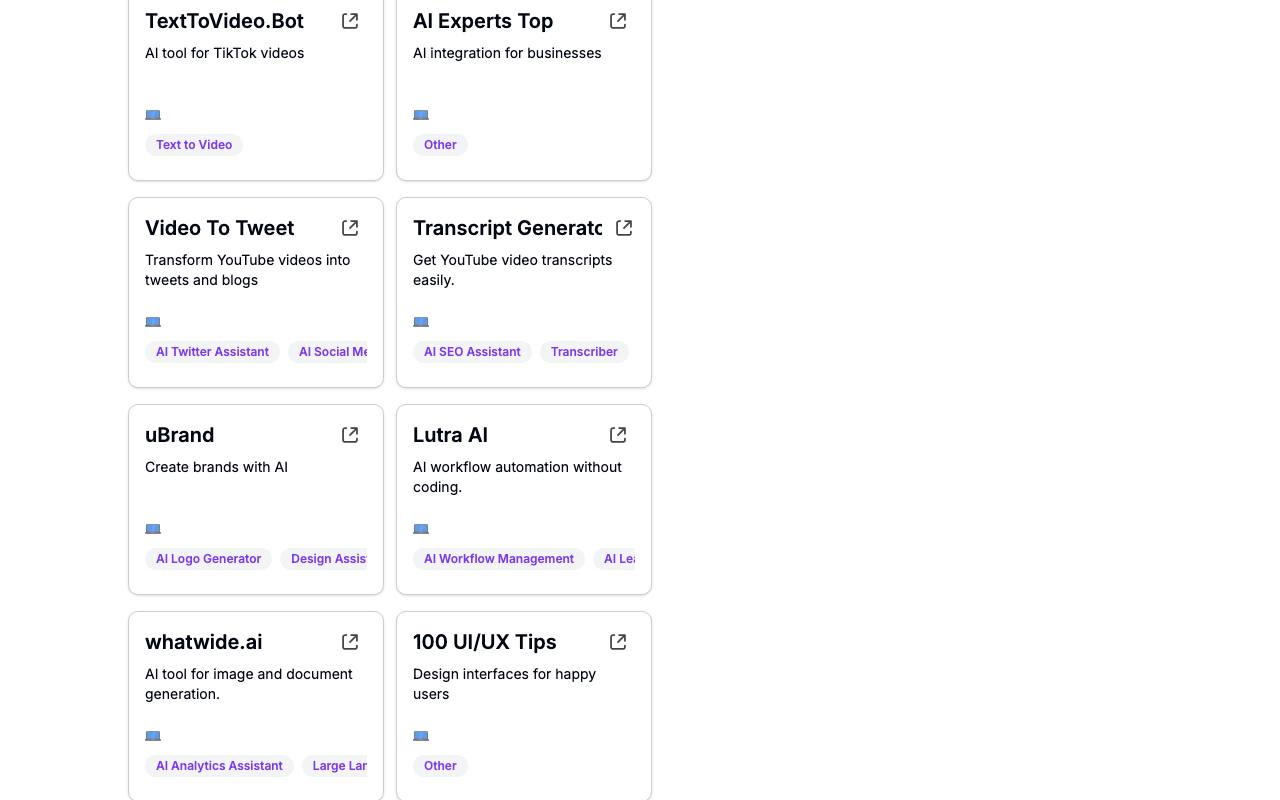Open external link for TextToVideo.Bot
Screen dimensions: 1280x800
pos(350,21)
